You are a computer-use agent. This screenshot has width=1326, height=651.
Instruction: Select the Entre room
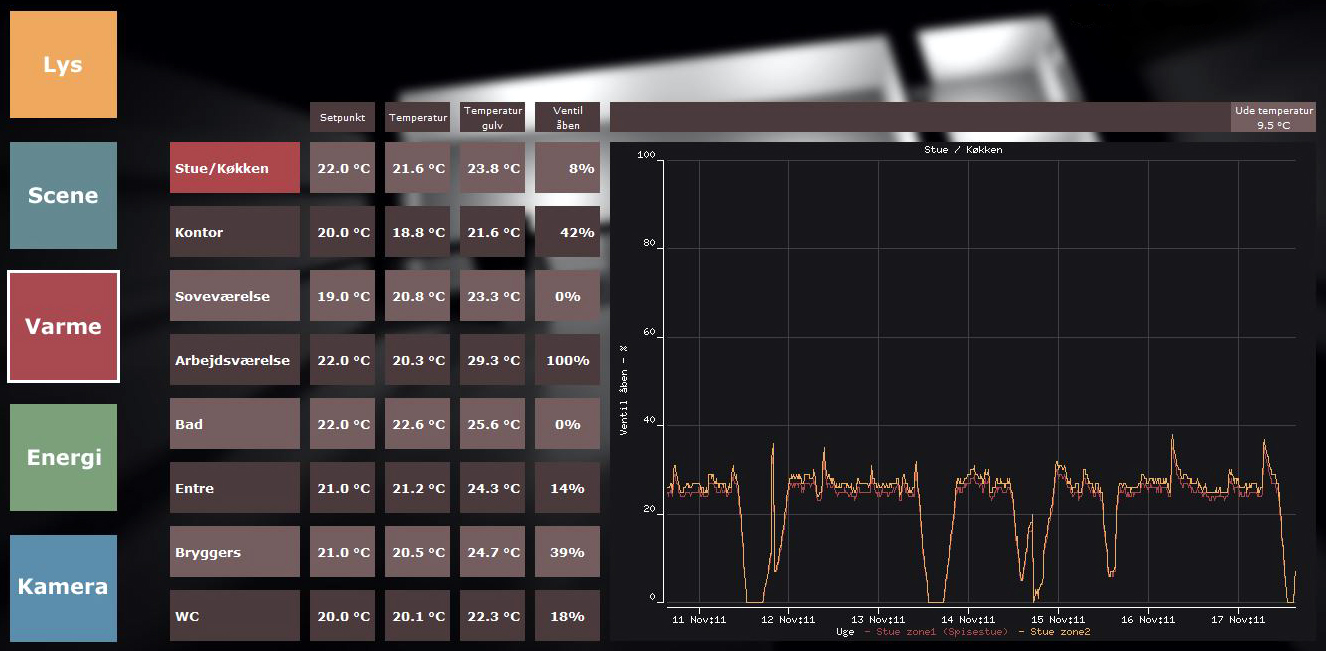pos(235,488)
